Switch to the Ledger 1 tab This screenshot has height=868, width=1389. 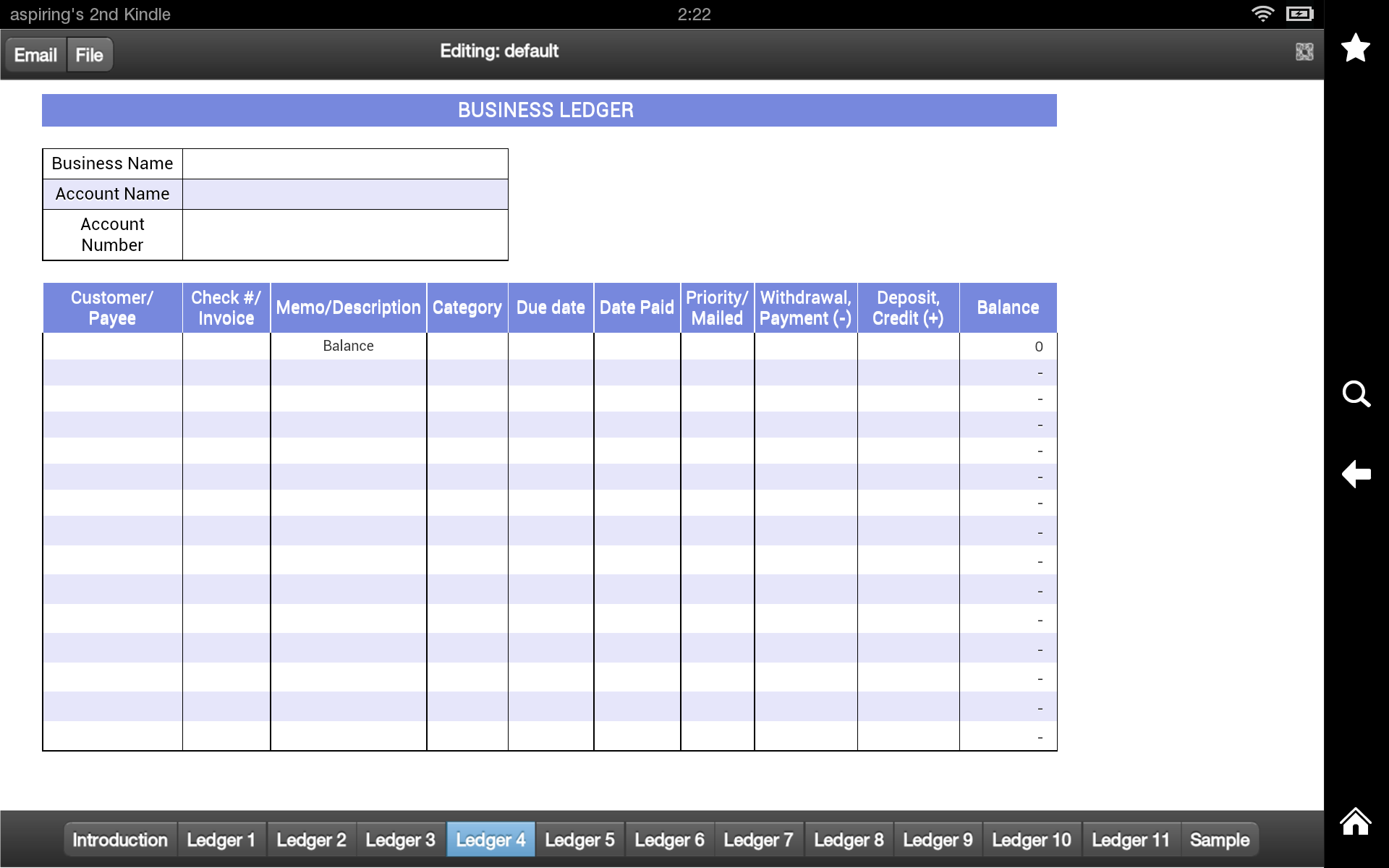pyautogui.click(x=221, y=840)
